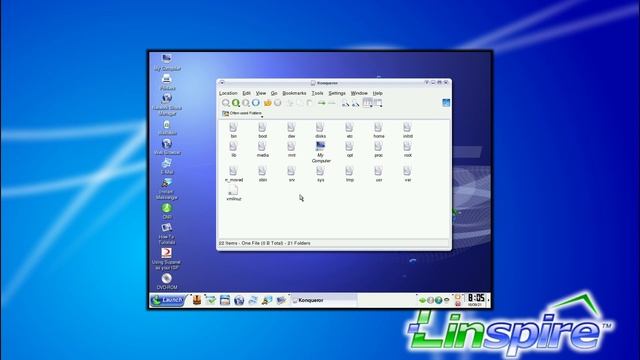Expand the Often used Folders dropdown

tap(242, 113)
